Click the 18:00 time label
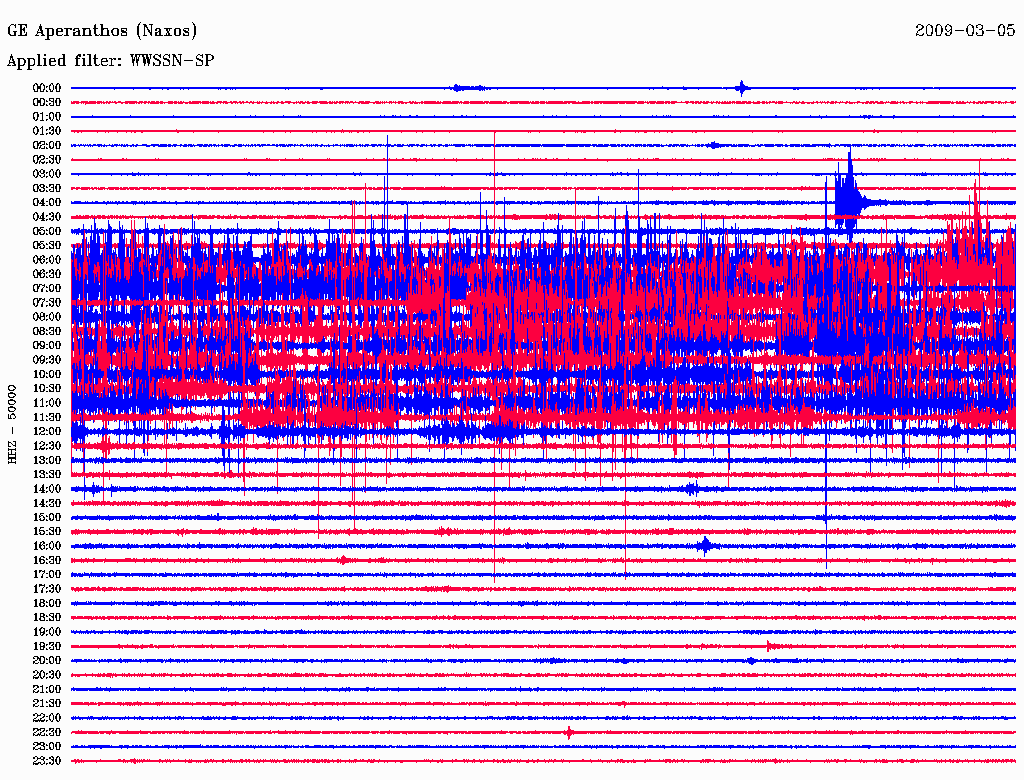Image resolution: width=1024 pixels, height=780 pixels. [x=47, y=604]
